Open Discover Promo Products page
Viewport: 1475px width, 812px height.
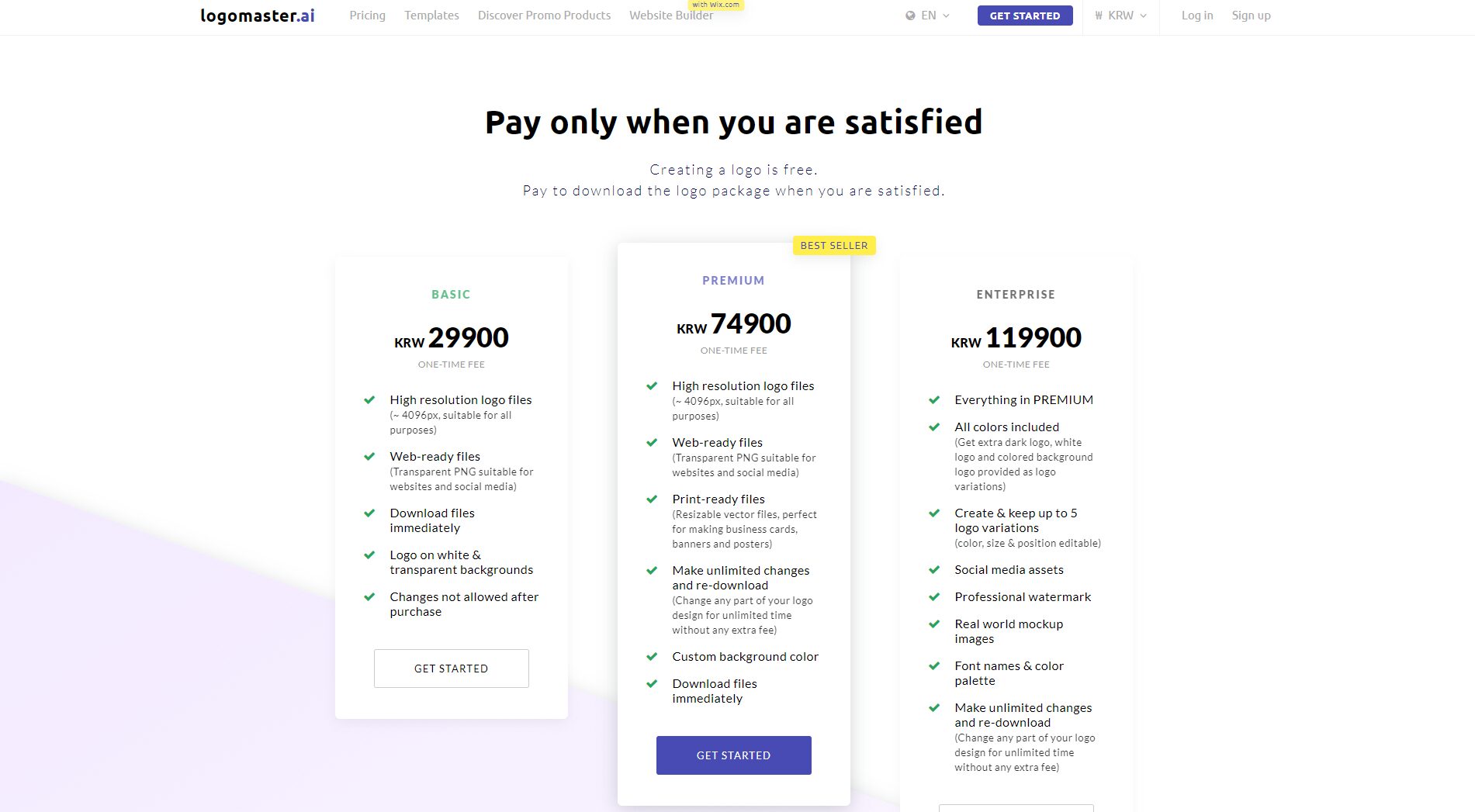click(x=544, y=15)
